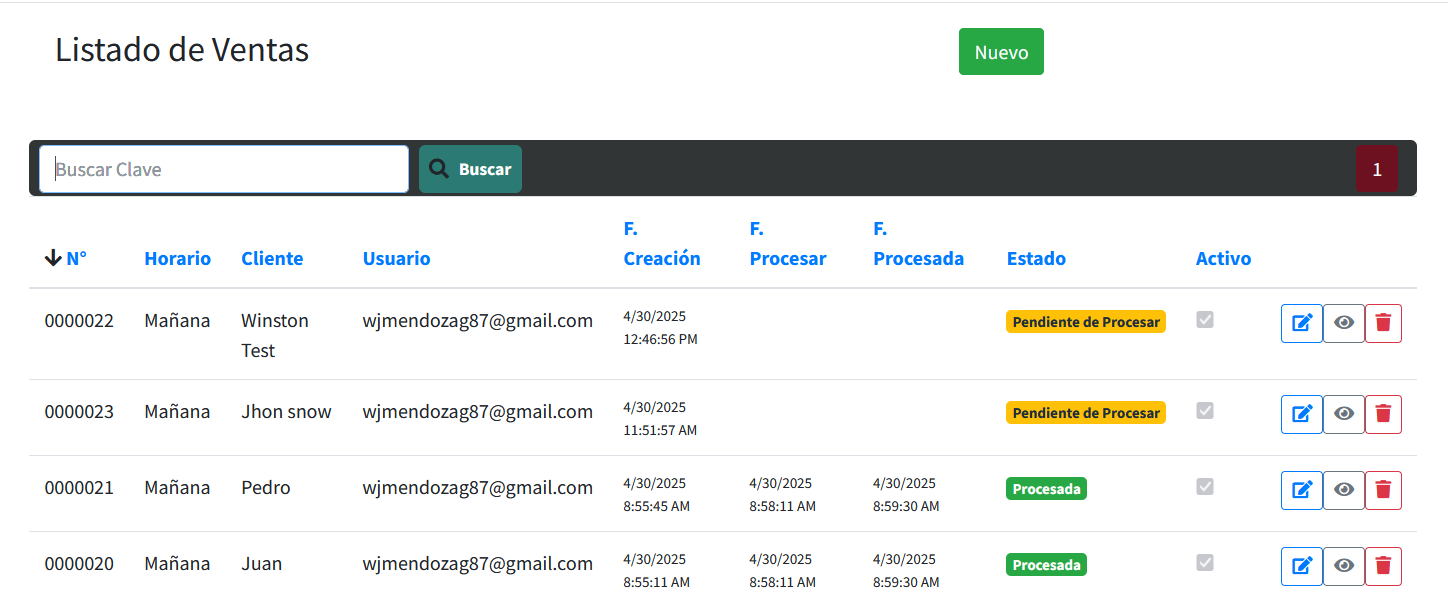Click the Buscar search button

click(470, 169)
